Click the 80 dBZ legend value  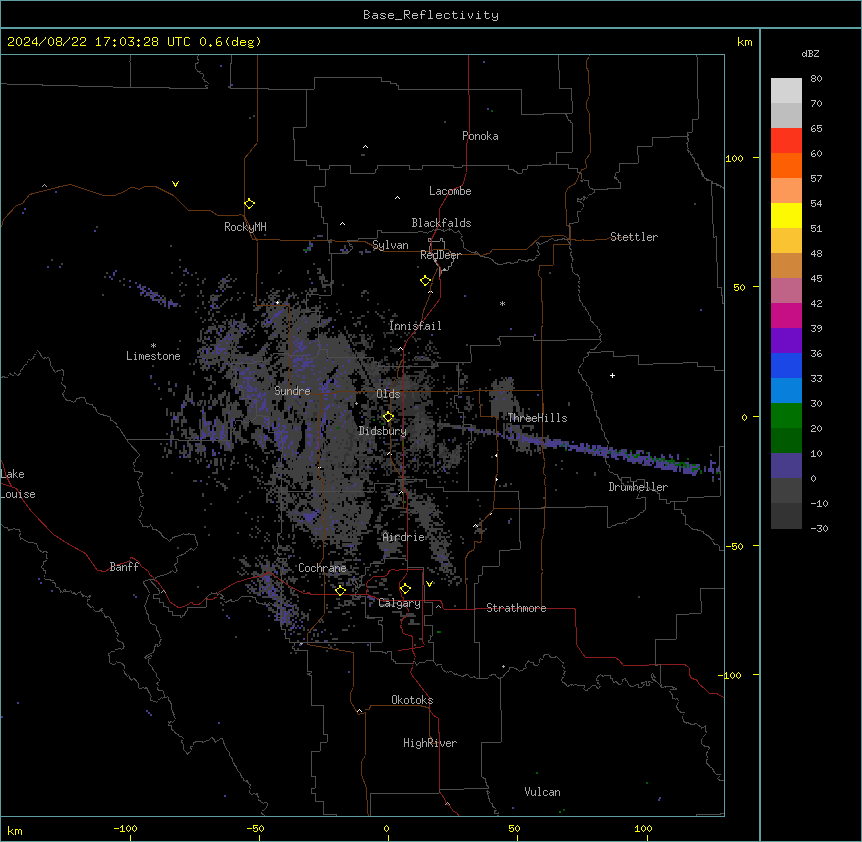click(x=816, y=79)
